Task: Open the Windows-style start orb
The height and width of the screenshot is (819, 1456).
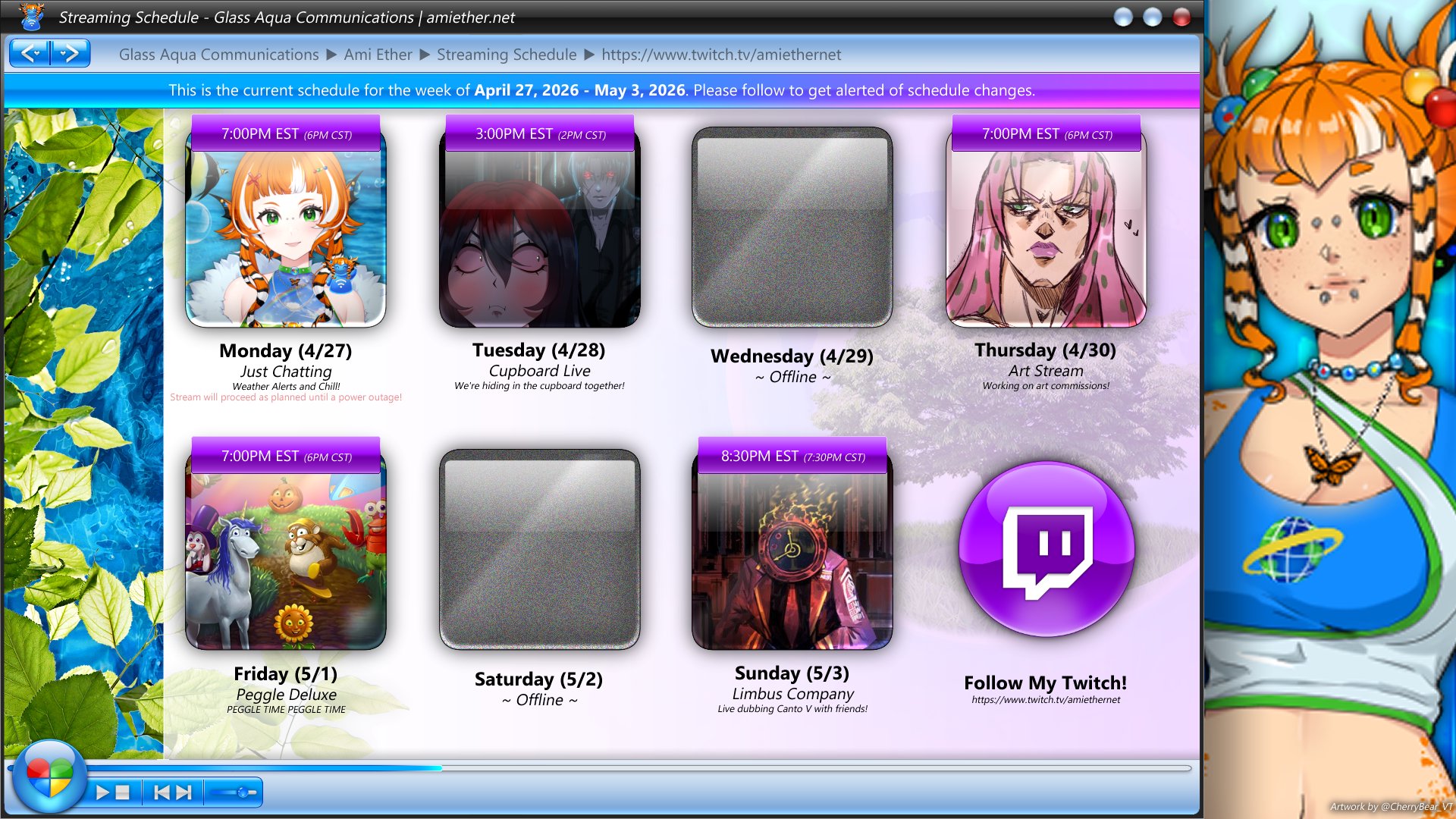Action: pyautogui.click(x=49, y=777)
